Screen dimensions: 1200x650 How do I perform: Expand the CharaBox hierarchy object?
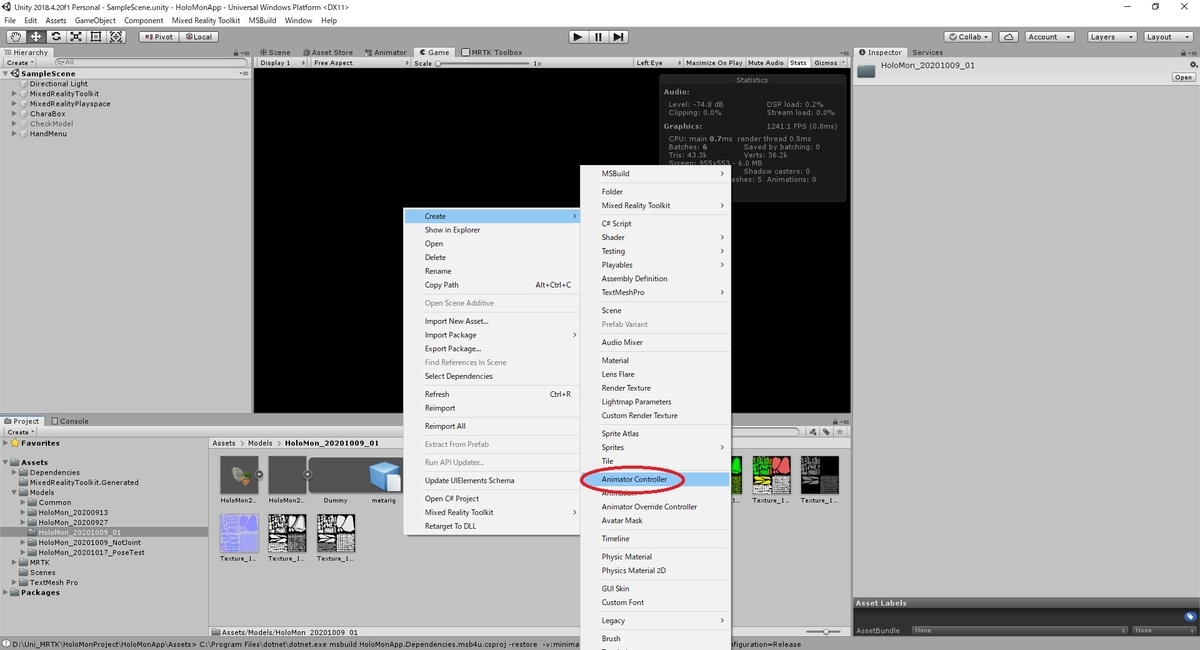click(15, 114)
